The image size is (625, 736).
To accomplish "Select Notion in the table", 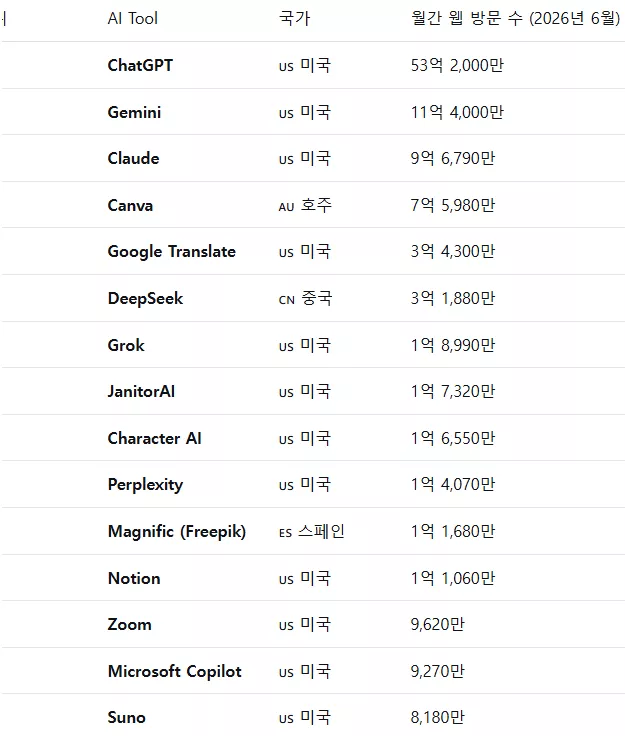I will pyautogui.click(x=134, y=578).
